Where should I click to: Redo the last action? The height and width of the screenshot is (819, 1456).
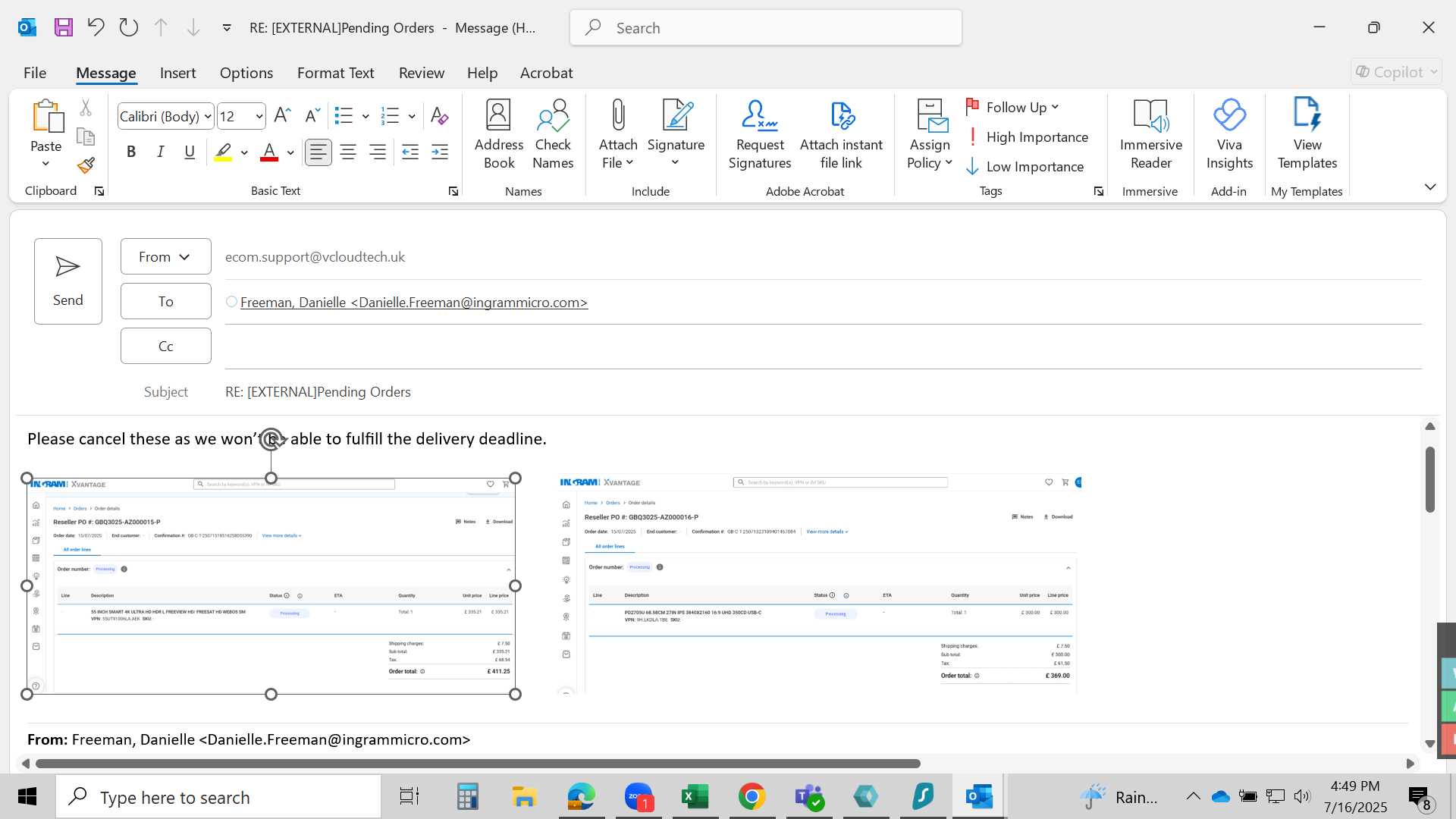(129, 28)
